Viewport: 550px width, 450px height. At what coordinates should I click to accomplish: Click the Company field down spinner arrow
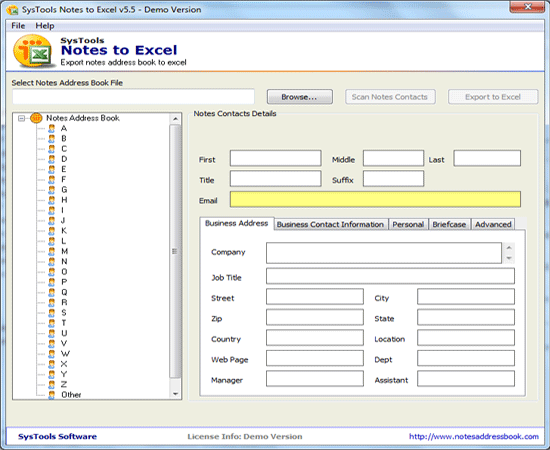click(509, 258)
